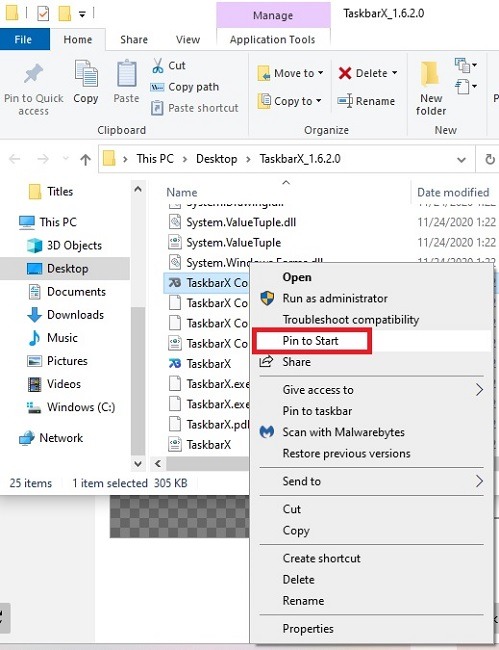Open the ribbon Delete dropdown arrow

click(x=395, y=73)
